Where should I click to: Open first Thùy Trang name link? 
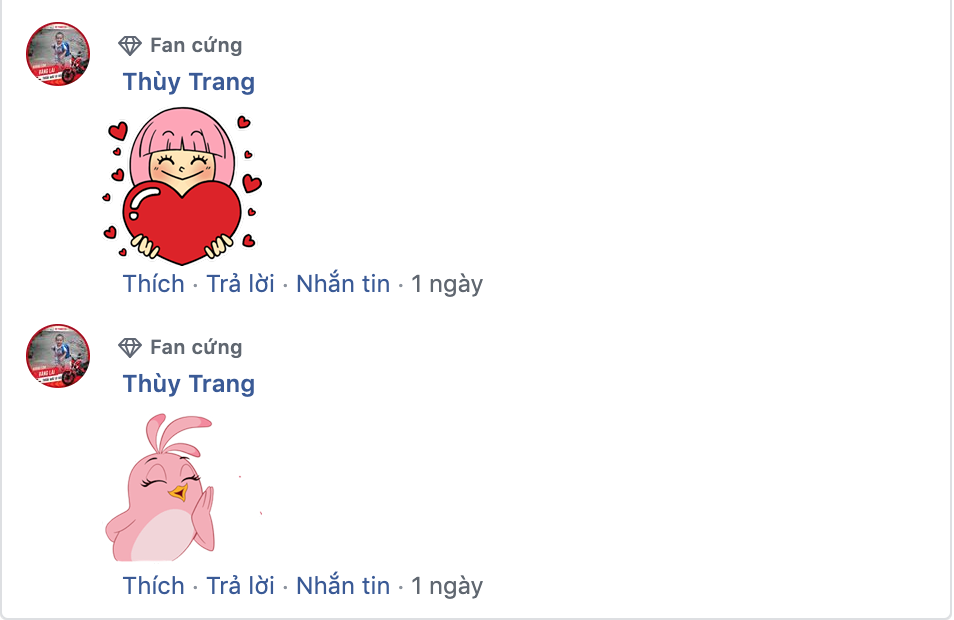click(x=189, y=82)
